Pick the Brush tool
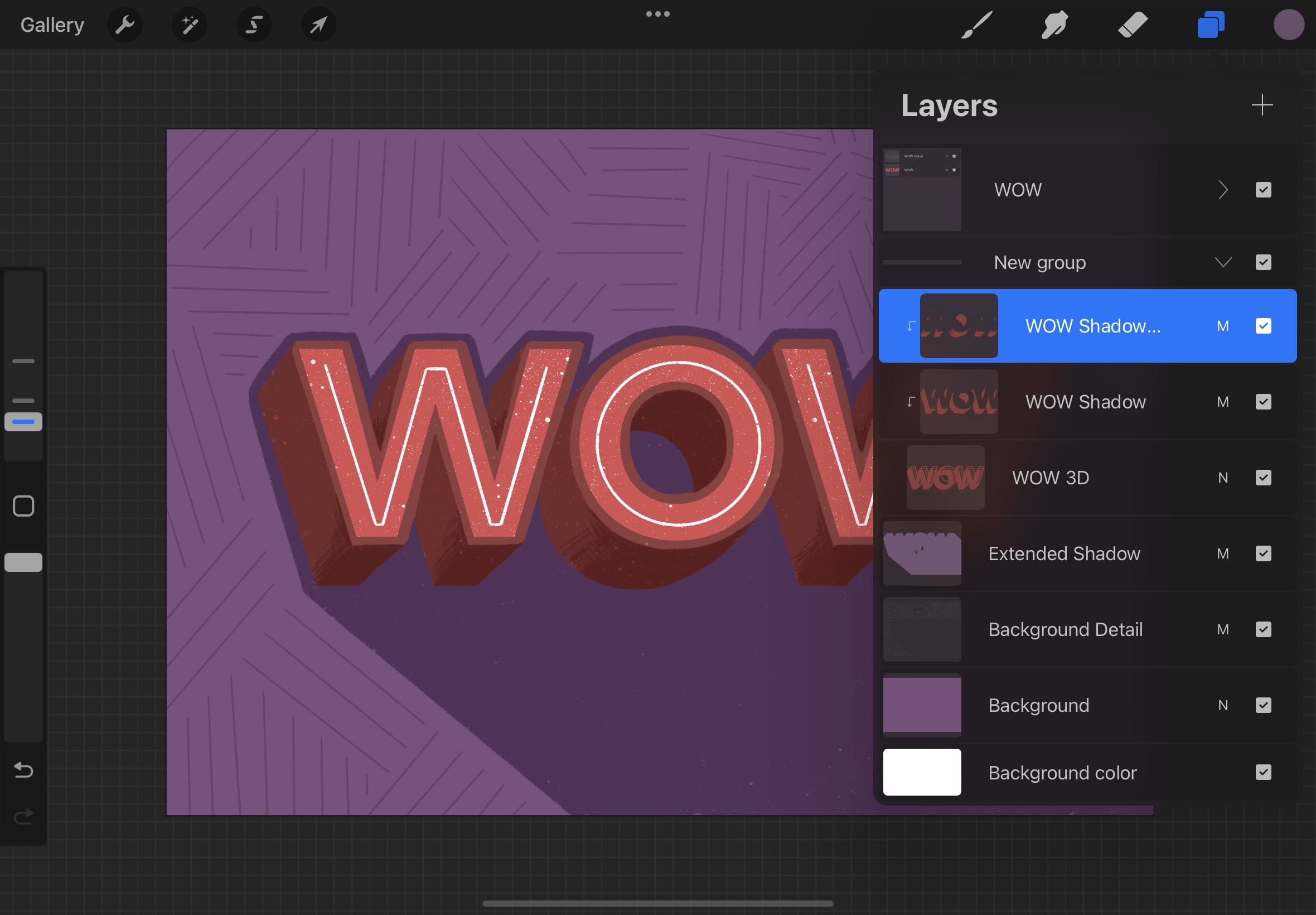This screenshot has height=915, width=1316. coord(976,24)
